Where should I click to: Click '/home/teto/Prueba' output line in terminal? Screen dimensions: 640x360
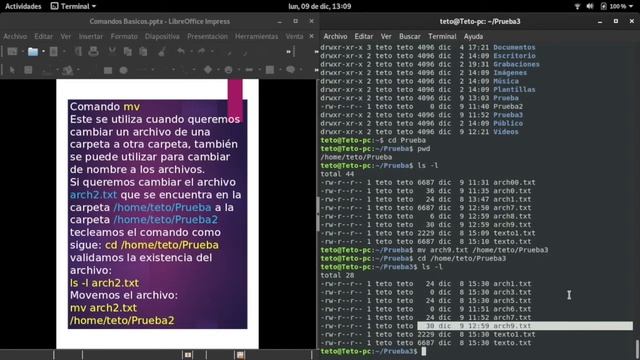(x=356, y=157)
